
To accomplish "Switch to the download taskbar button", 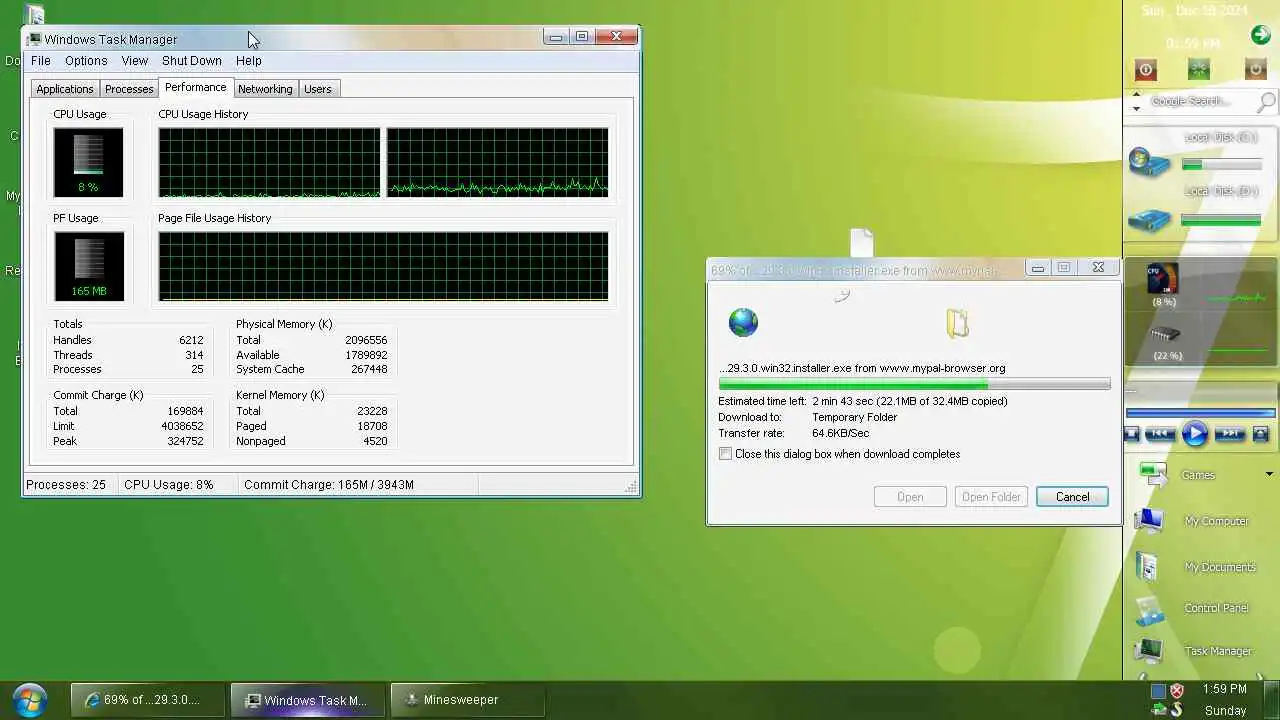I will tap(147, 700).
